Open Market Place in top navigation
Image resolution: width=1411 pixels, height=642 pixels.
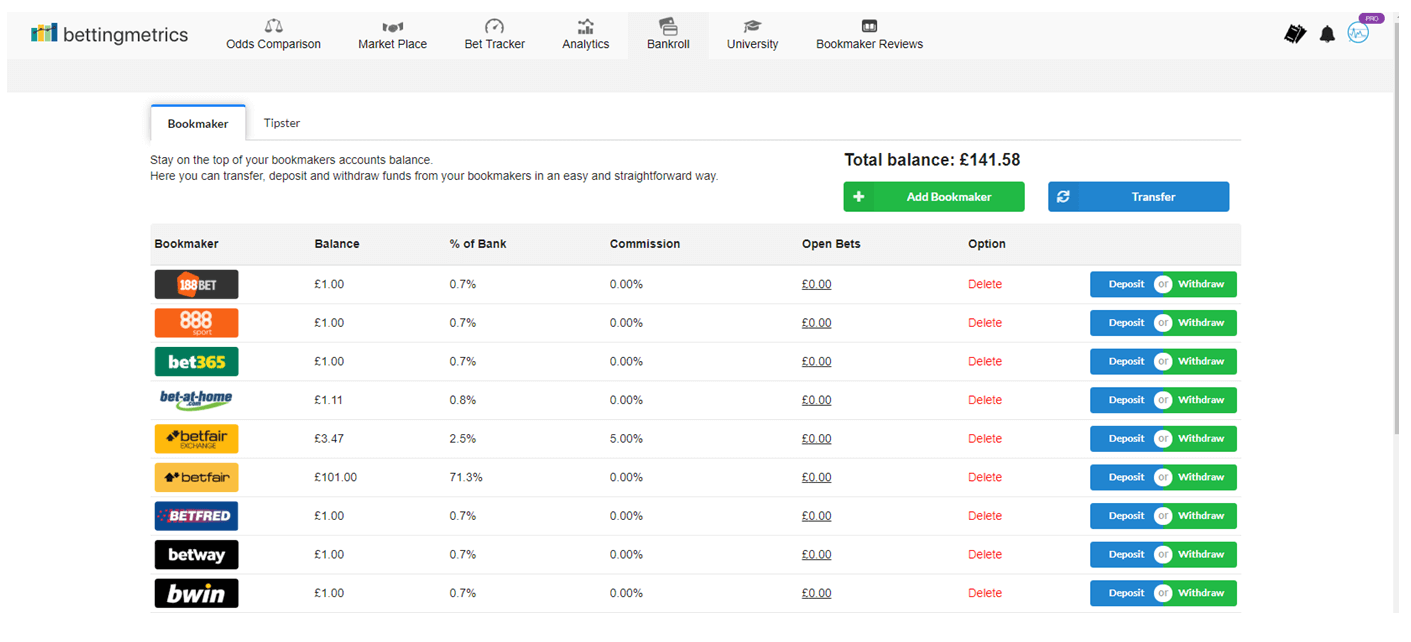pos(392,35)
